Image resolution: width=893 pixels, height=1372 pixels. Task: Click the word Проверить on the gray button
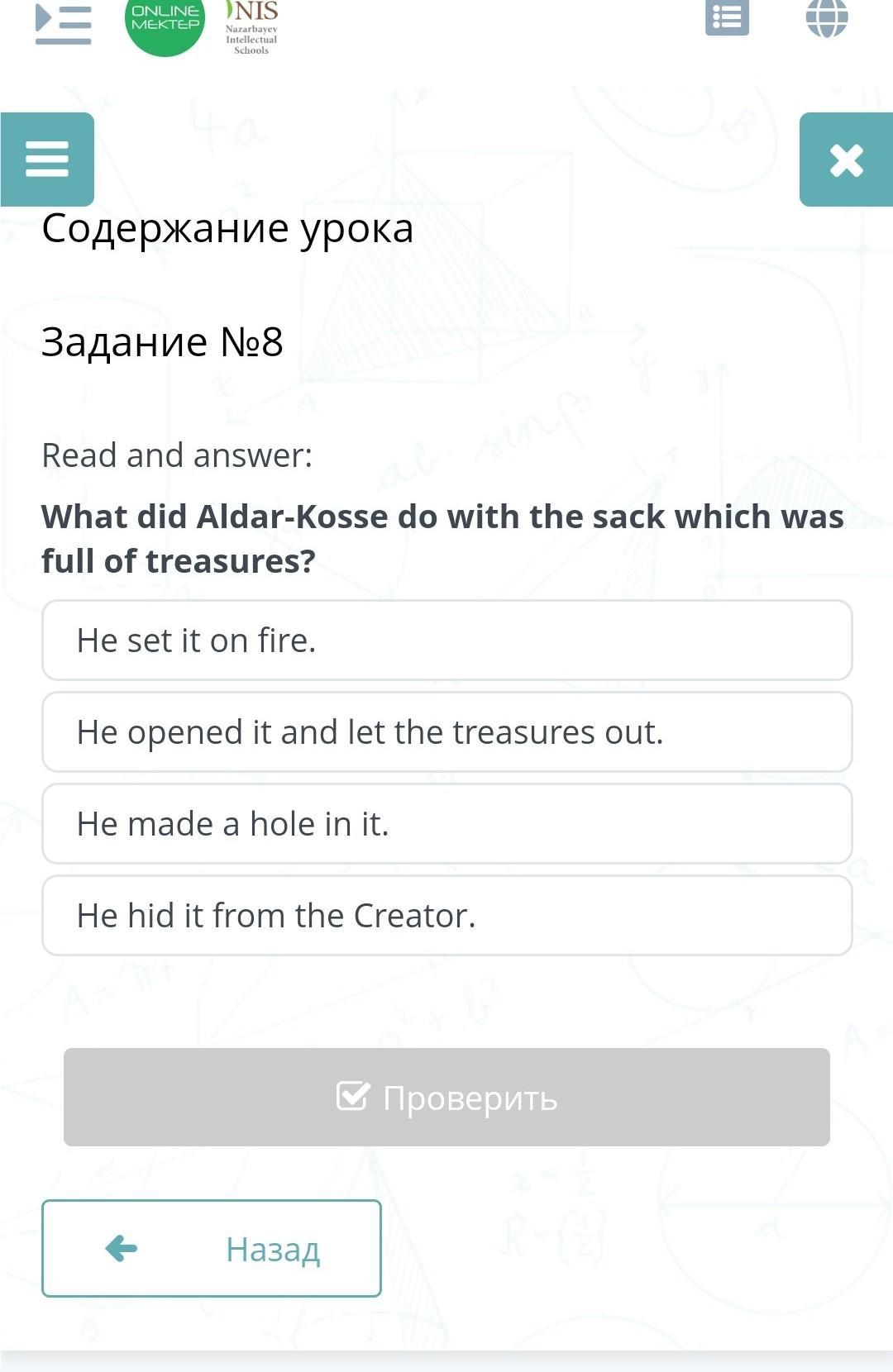470,1098
